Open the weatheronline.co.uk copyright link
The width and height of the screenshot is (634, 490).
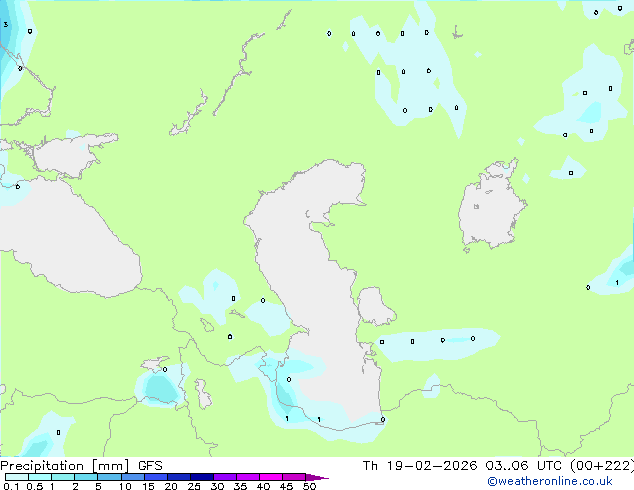(x=550, y=481)
